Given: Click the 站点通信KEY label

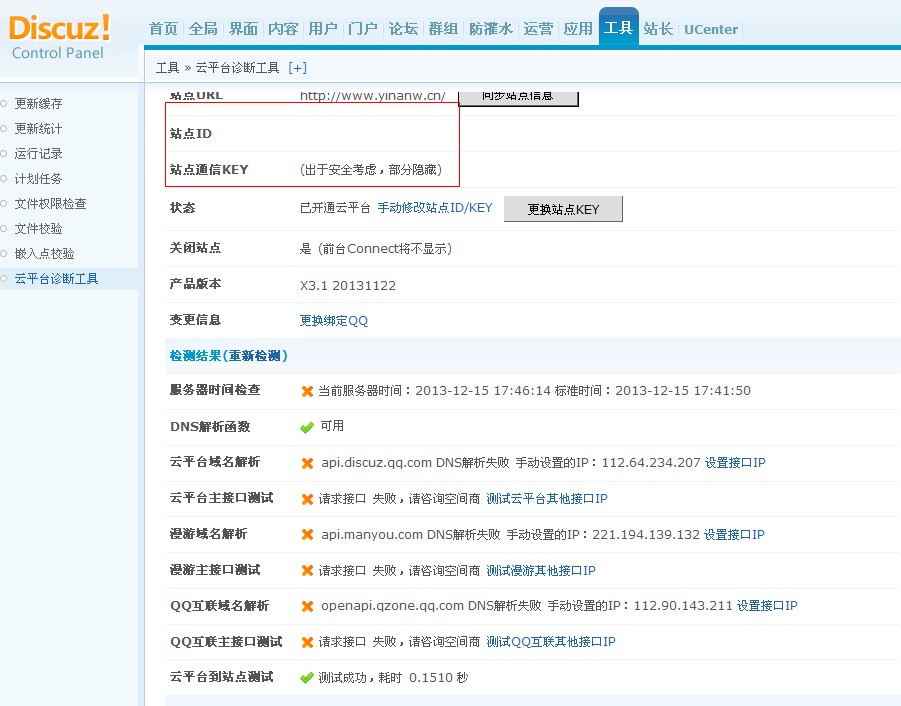Looking at the screenshot, I should point(209,170).
